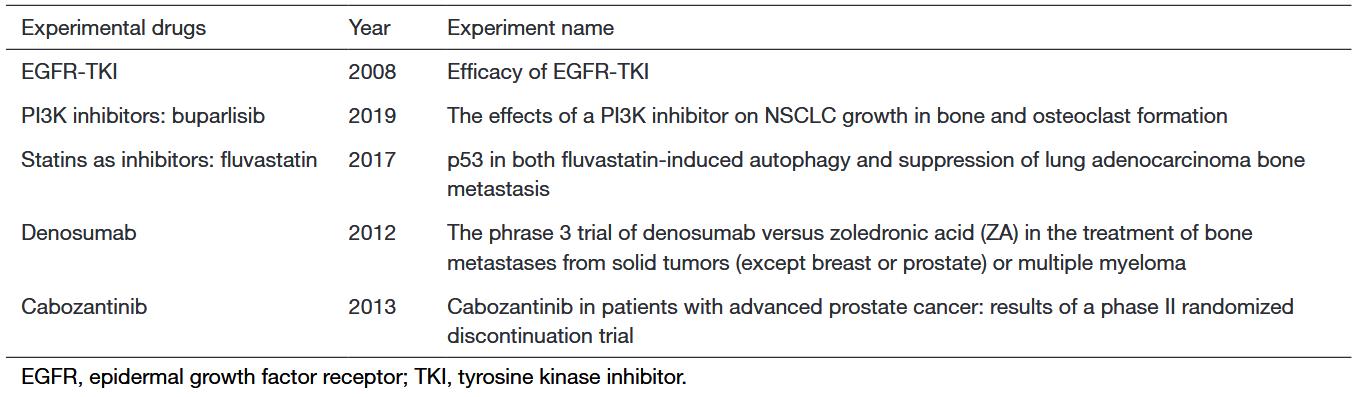Click the year 2012 cell
This screenshot has width=1359, height=397.
point(372,233)
